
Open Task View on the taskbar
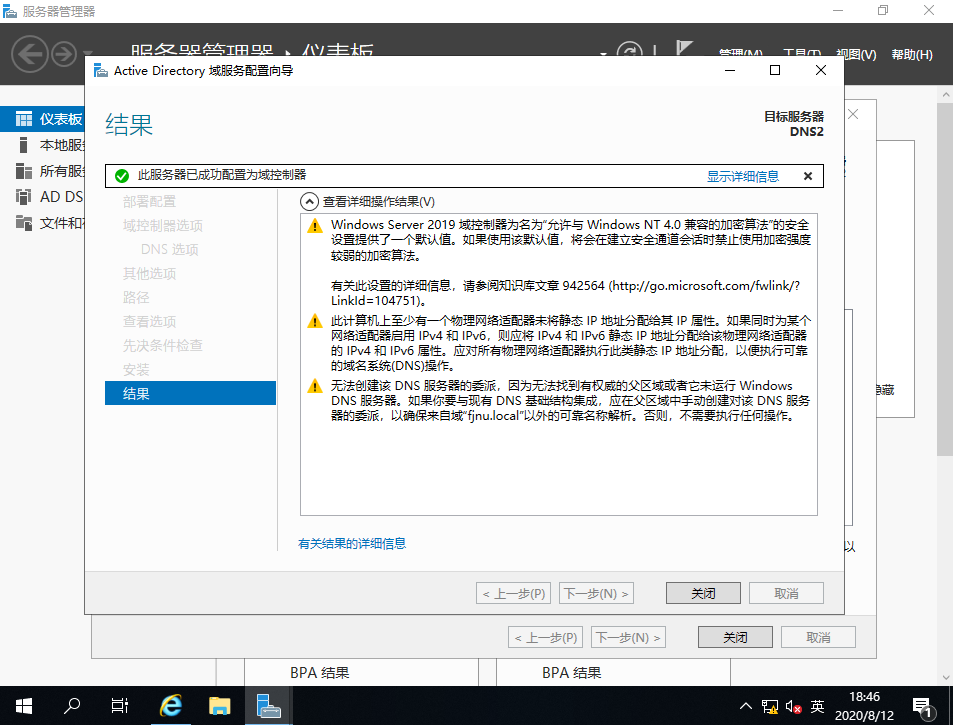pyautogui.click(x=119, y=706)
